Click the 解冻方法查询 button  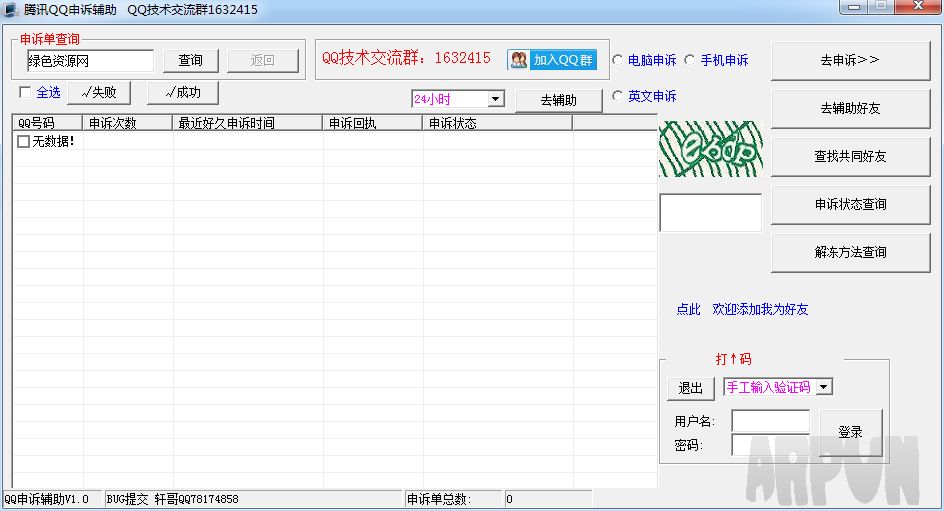[850, 253]
